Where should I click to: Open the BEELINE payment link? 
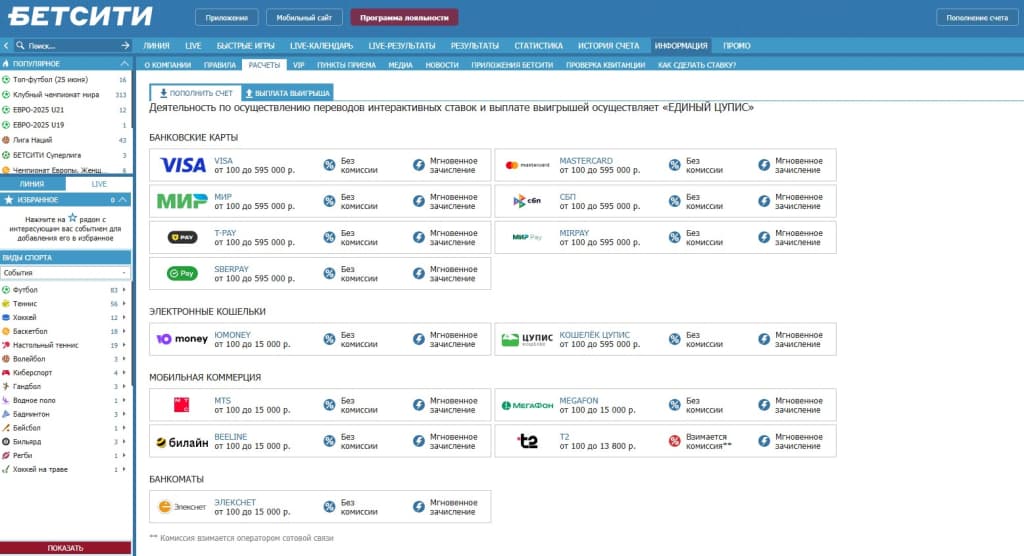tap(231, 436)
